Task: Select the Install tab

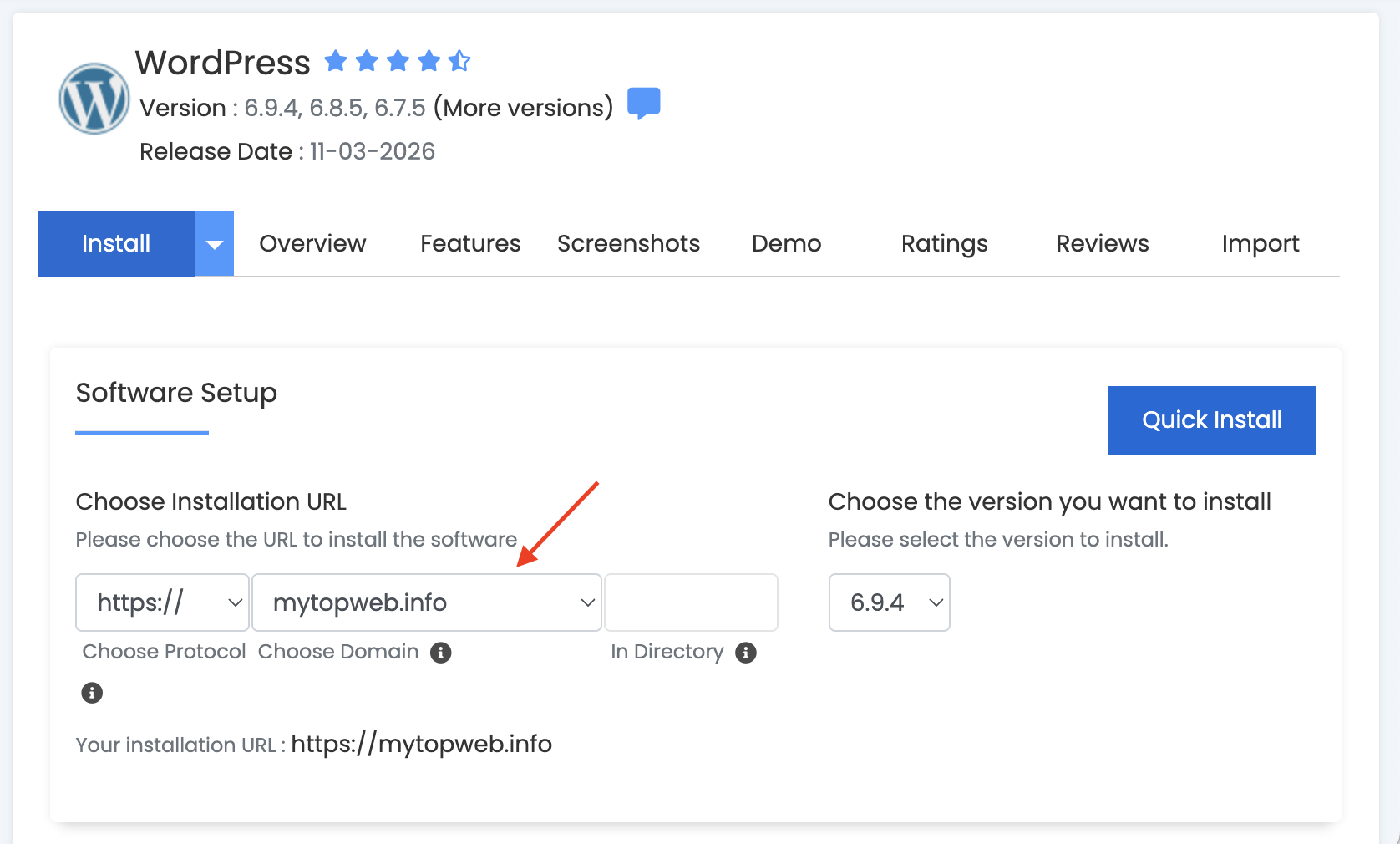Action: [116, 244]
